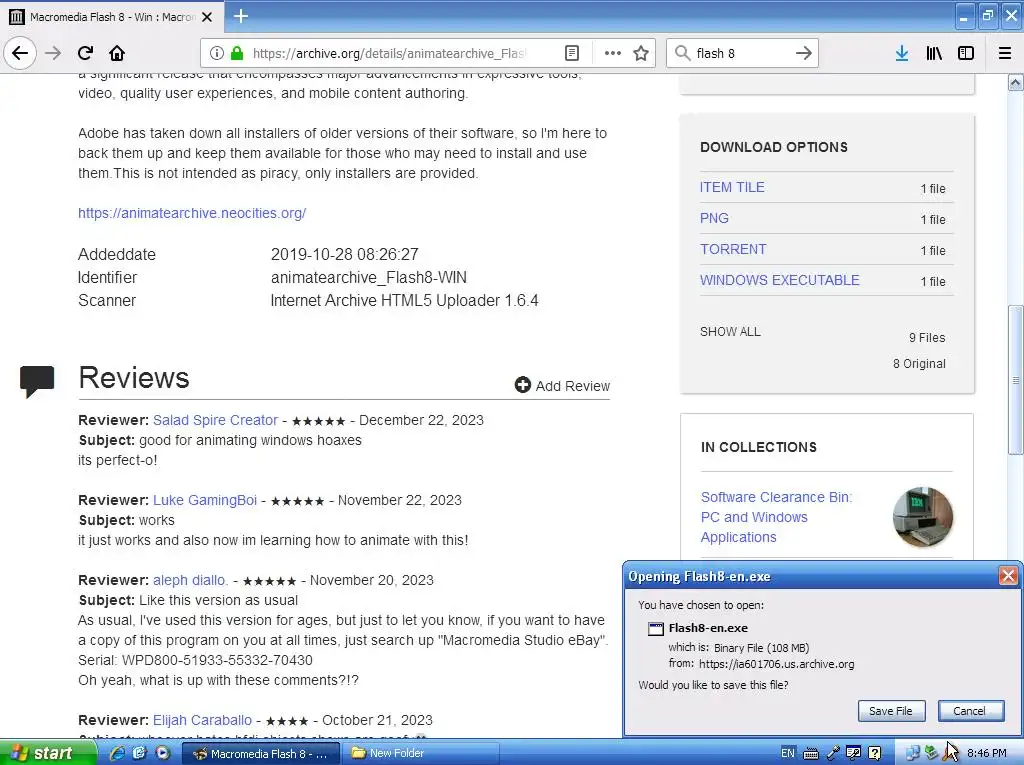Click SHOW ALL files link

[x=730, y=332]
